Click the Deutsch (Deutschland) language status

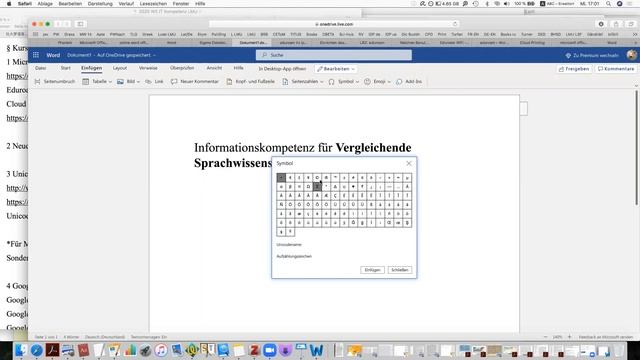[x=105, y=337]
